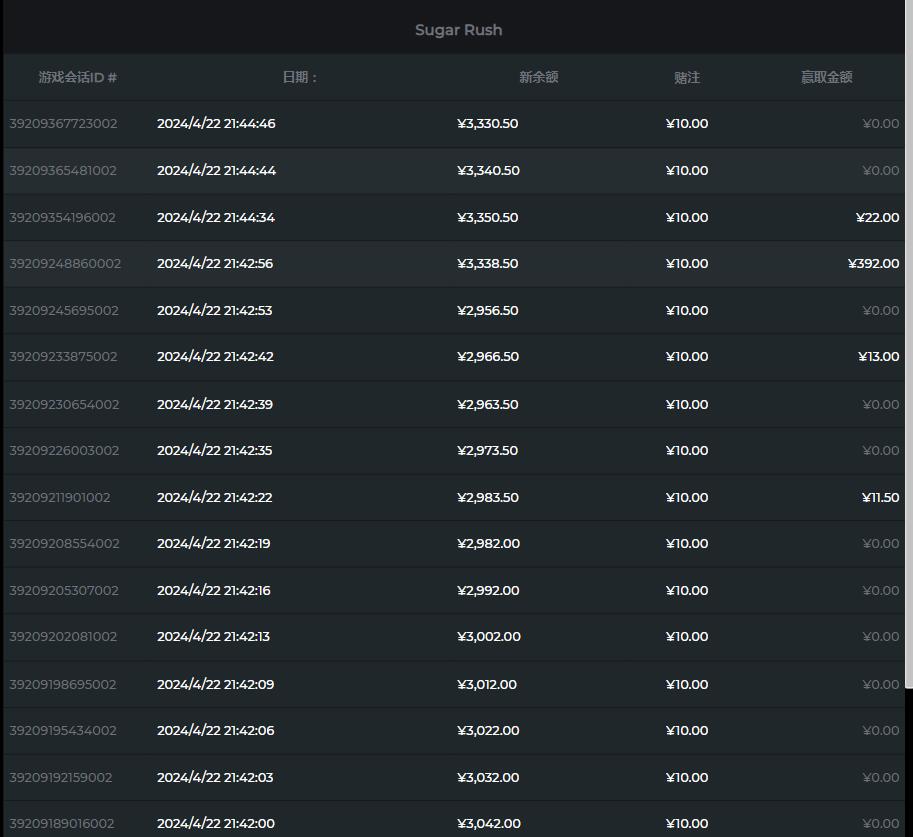Open session ID 39209211901002
This screenshot has width=913, height=837.
point(60,498)
